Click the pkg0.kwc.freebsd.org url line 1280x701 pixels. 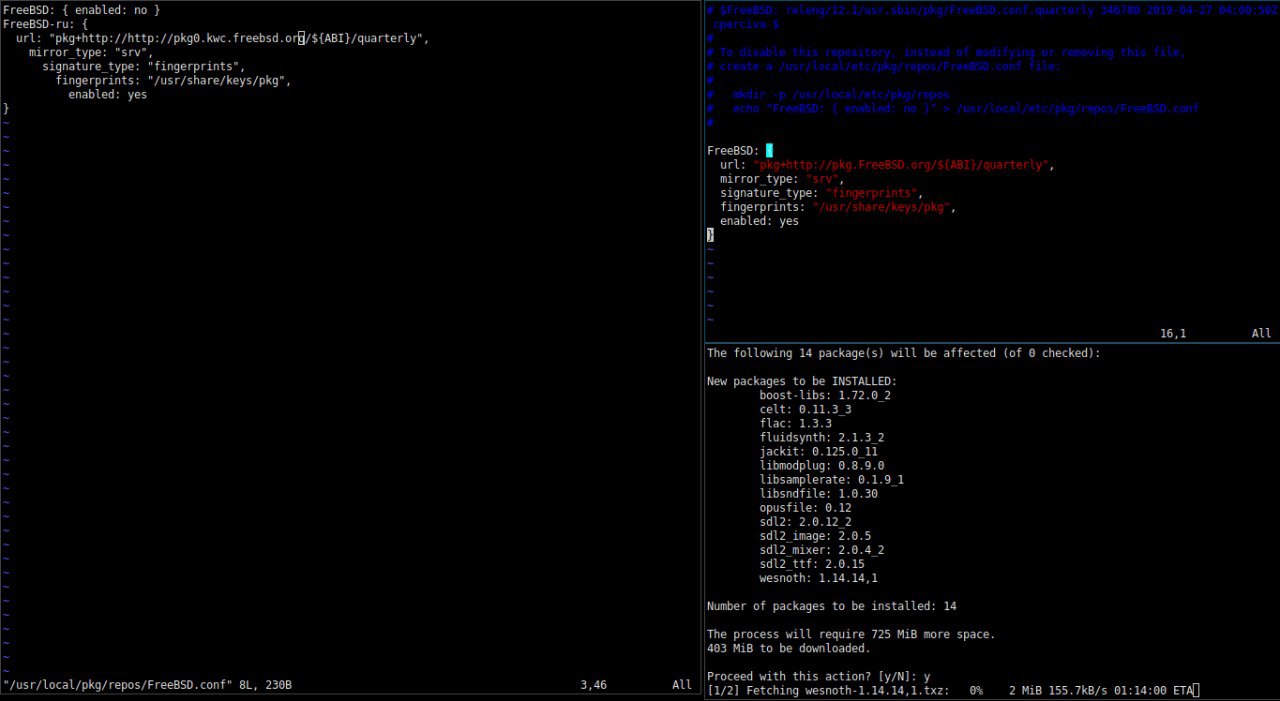pyautogui.click(x=223, y=38)
